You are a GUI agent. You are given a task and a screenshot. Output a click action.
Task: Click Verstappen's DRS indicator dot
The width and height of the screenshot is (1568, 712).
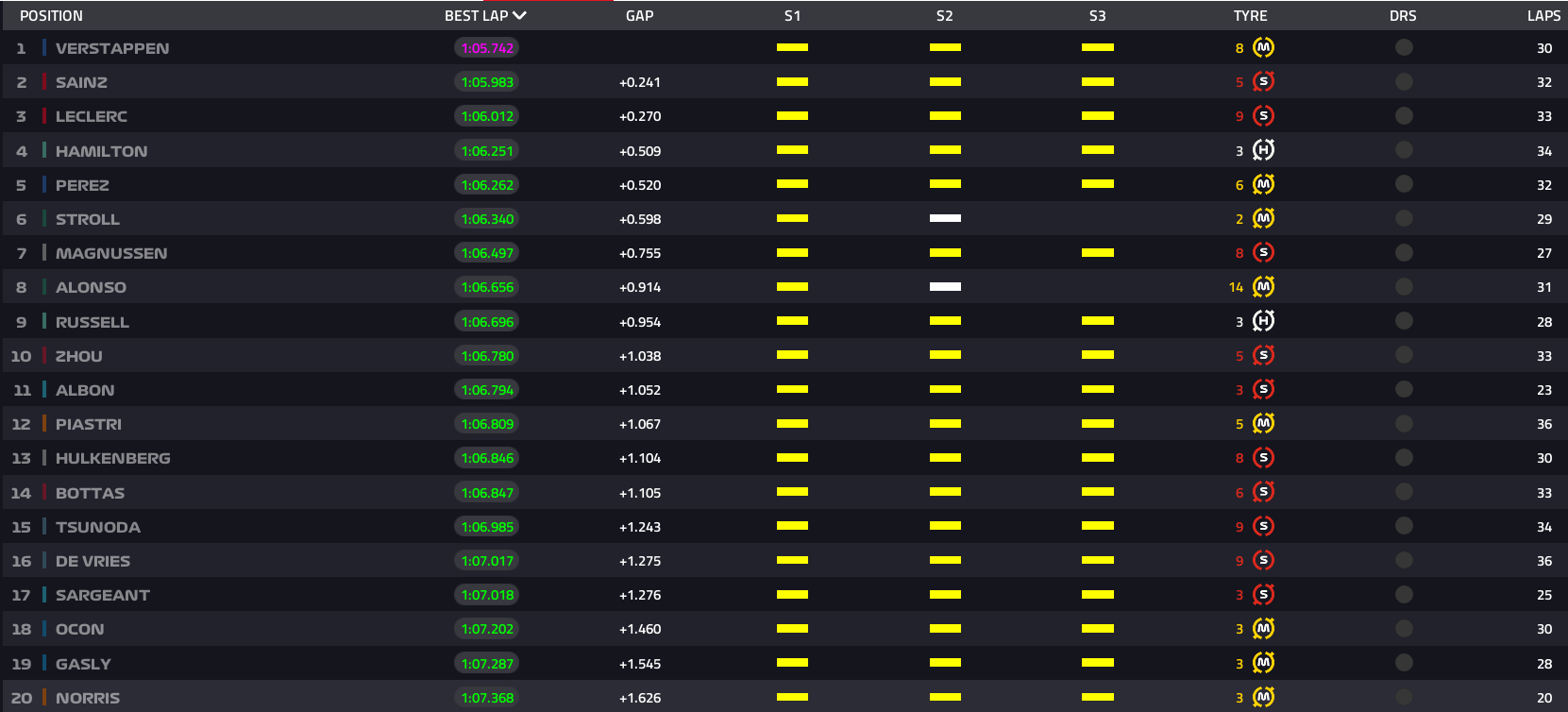point(1404,47)
